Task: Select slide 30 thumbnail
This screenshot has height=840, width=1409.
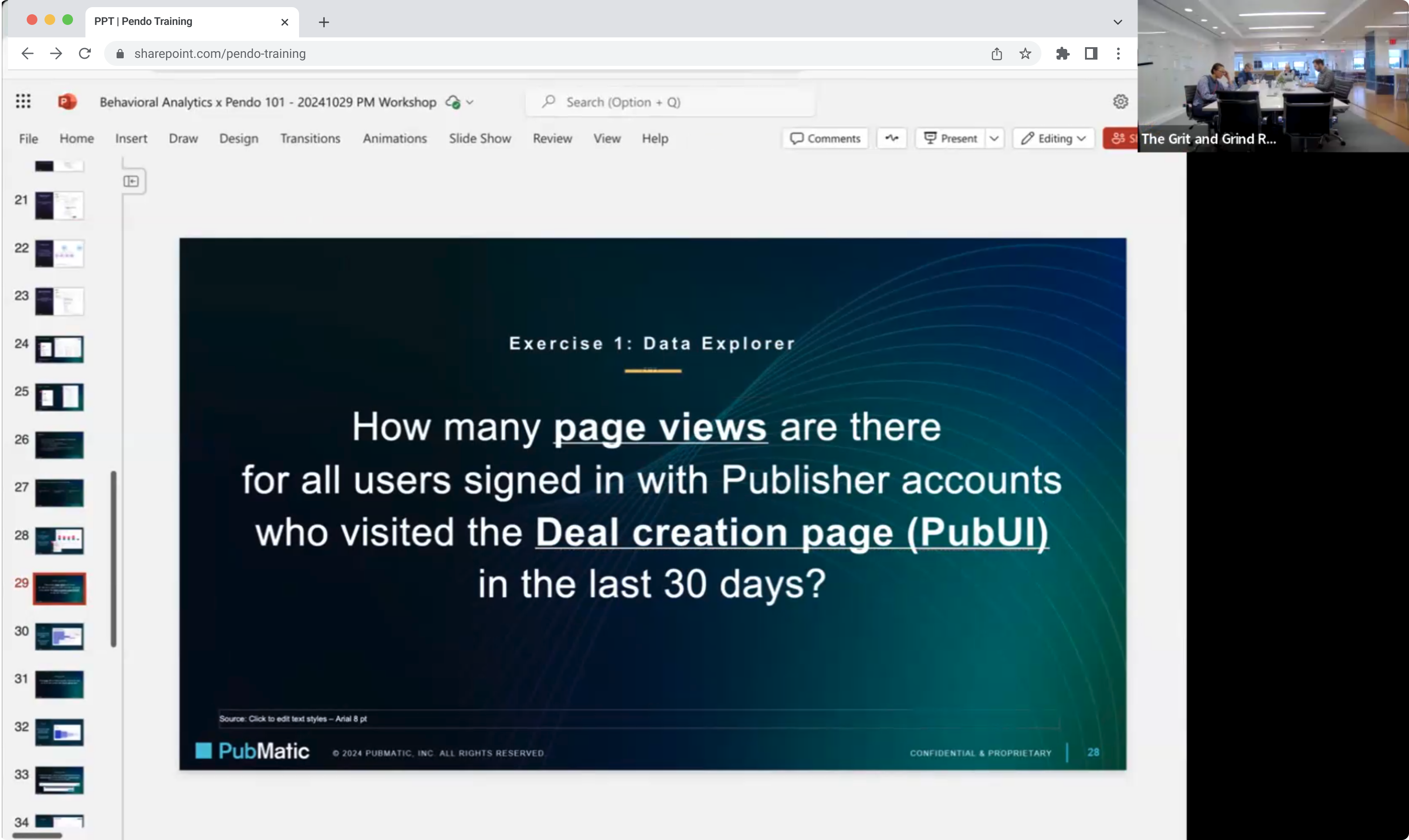Action: [x=60, y=636]
